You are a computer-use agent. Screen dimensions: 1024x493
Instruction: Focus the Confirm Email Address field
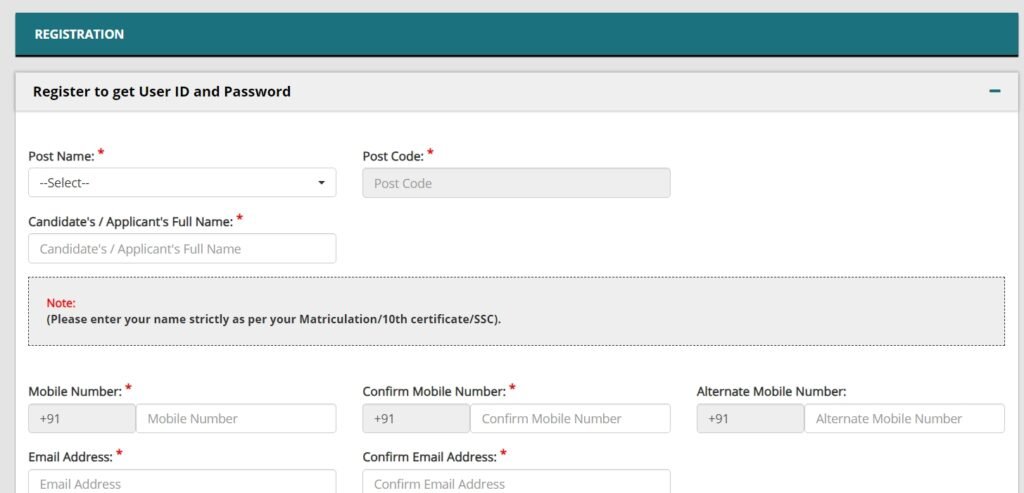coord(516,482)
